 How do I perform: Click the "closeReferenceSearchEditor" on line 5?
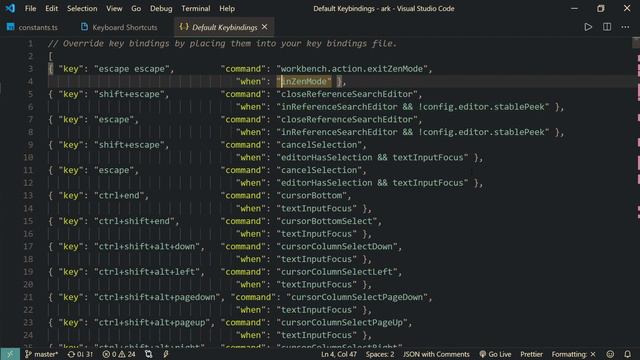pos(347,94)
